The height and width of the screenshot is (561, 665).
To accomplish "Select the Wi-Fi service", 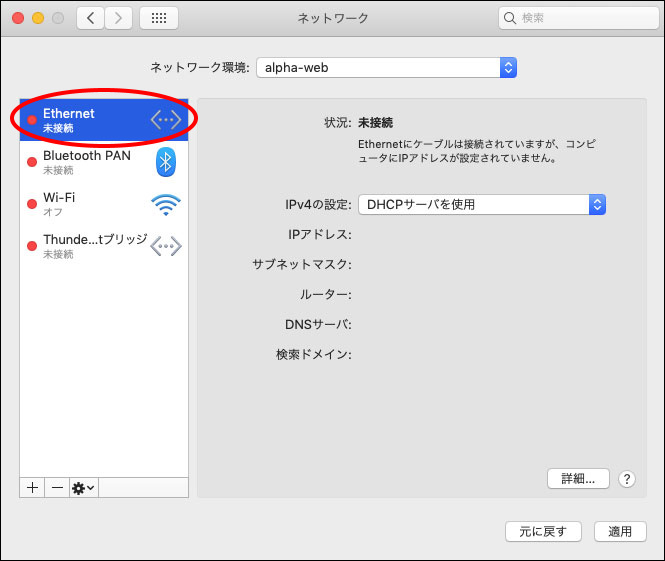I will click(104, 204).
